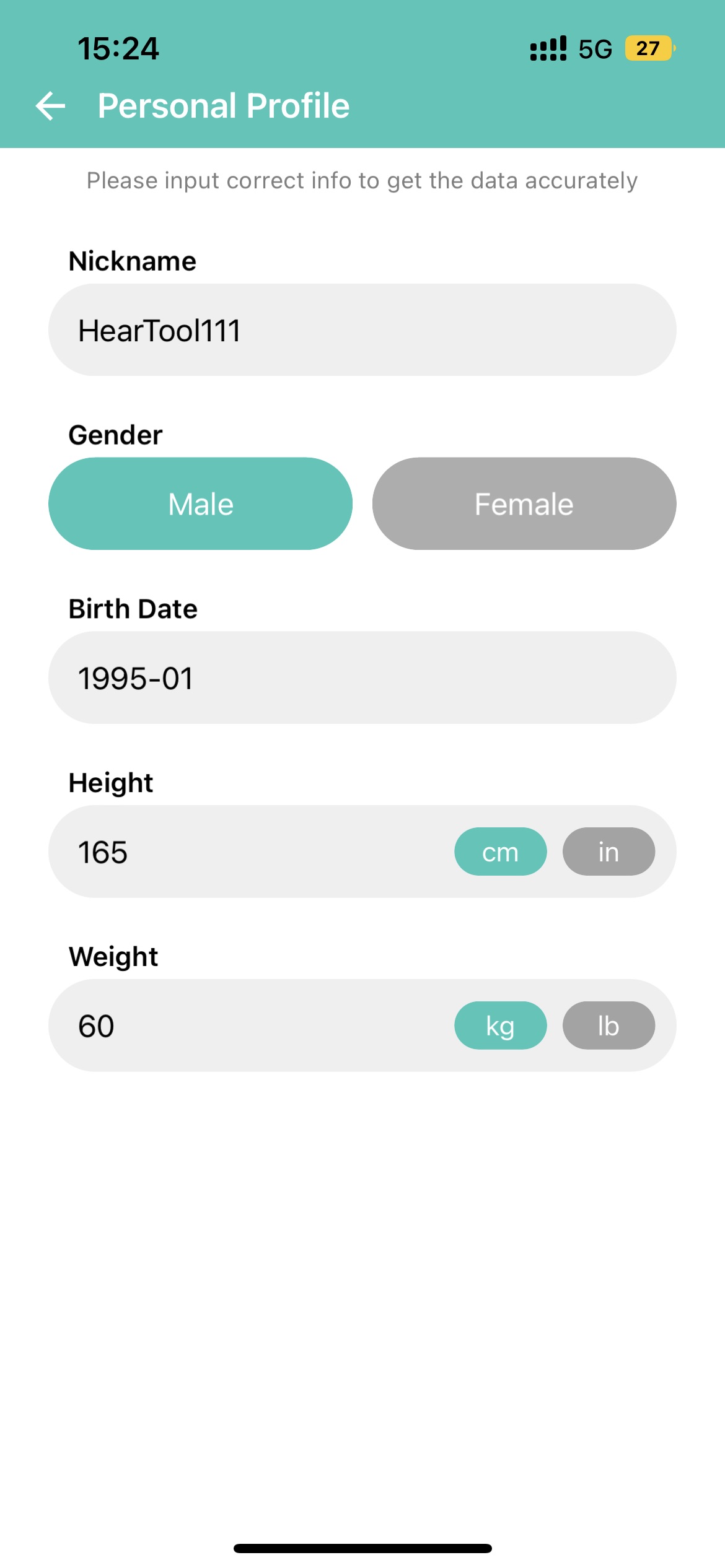Tap the Nickname label
Image resolution: width=725 pixels, height=1568 pixels.
(133, 261)
